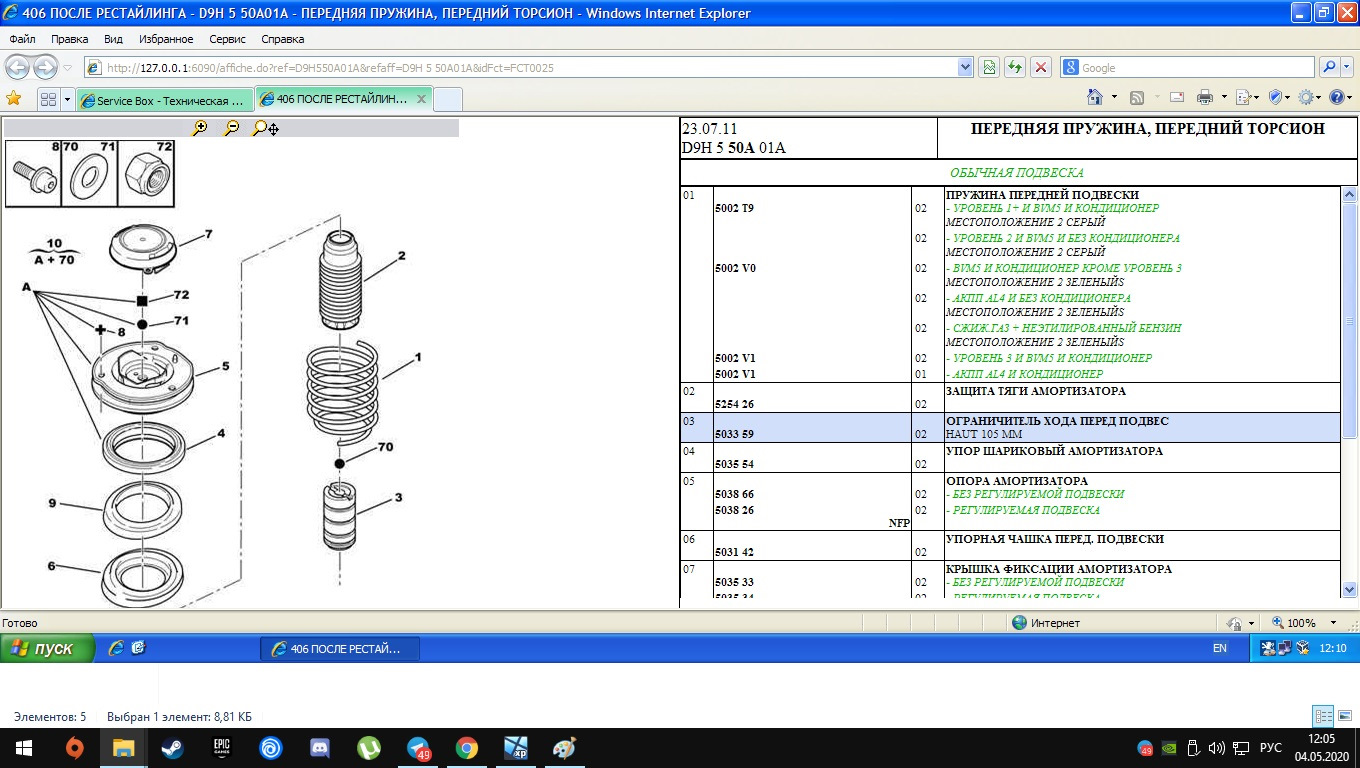Refresh the page with the green arrows icon
Image resolution: width=1360 pixels, height=768 pixels.
click(1015, 67)
